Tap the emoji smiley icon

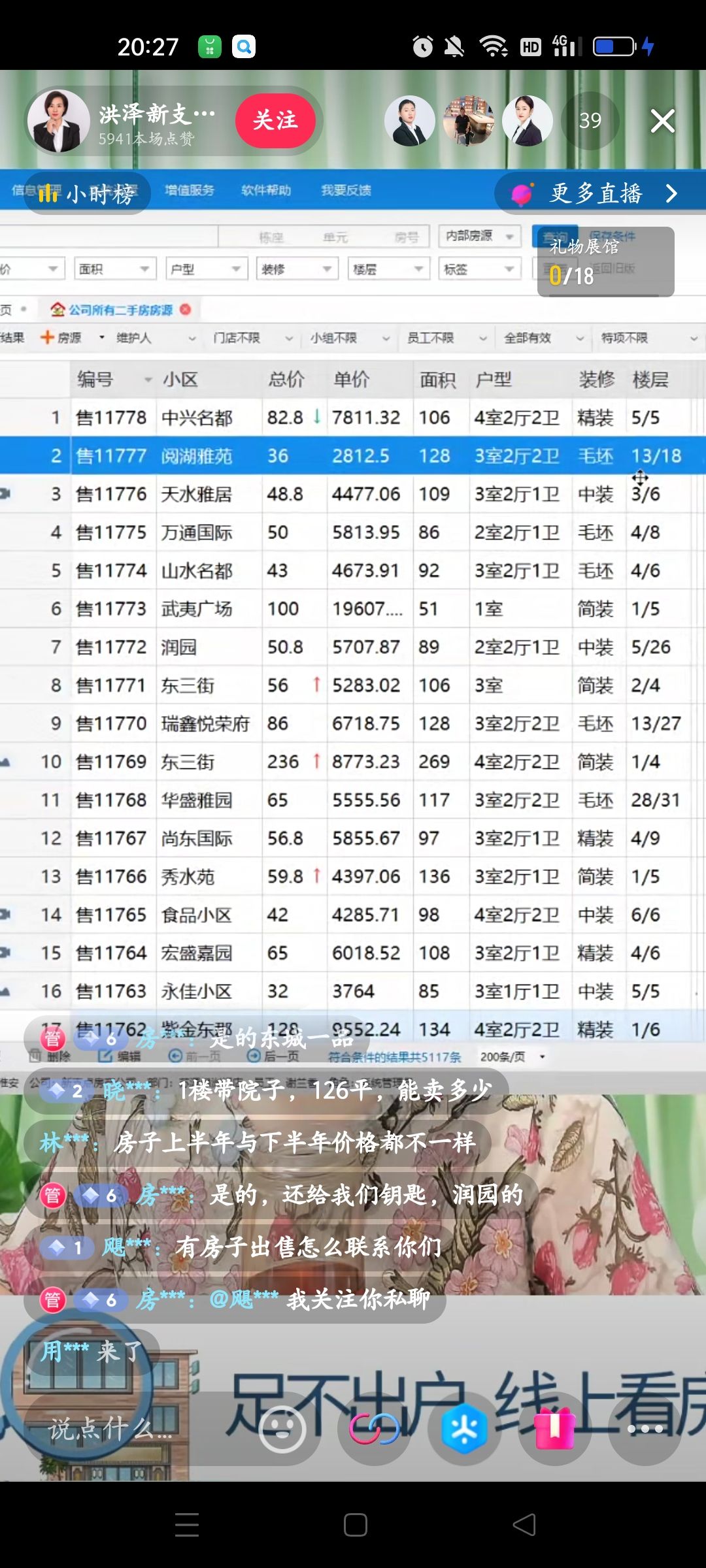[x=282, y=1429]
